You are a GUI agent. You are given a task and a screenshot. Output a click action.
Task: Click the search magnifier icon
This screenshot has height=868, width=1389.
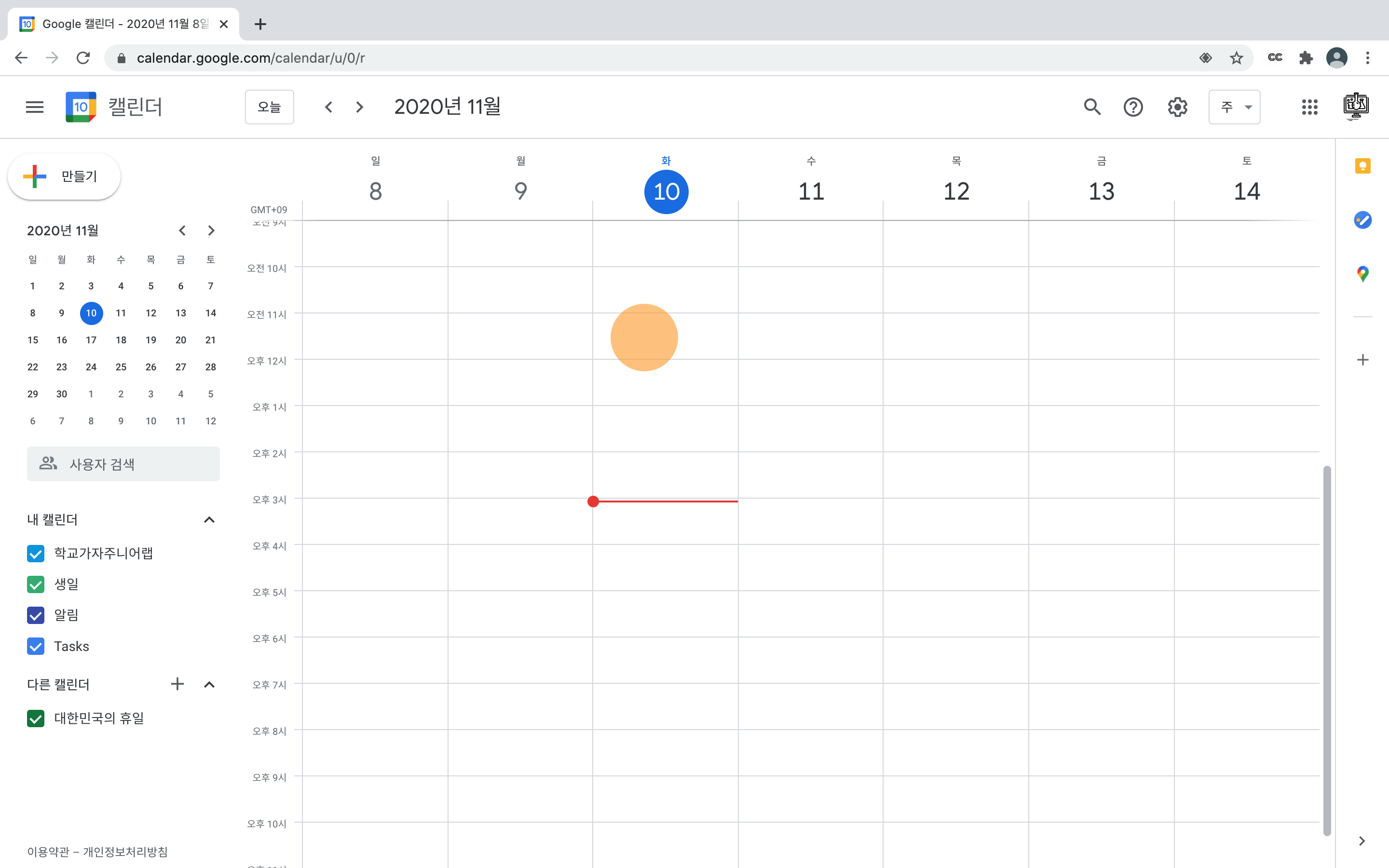coord(1092,107)
